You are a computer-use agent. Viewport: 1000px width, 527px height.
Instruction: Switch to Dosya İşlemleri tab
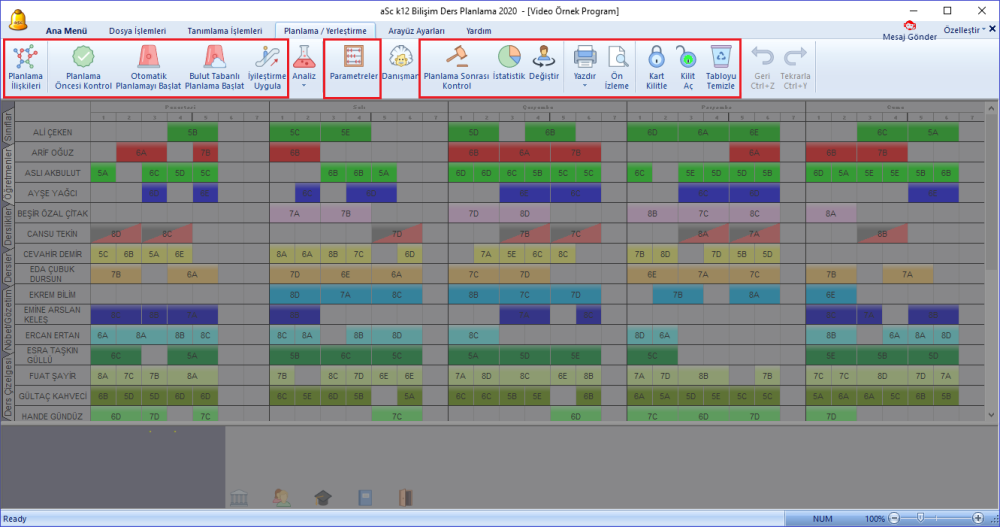click(137, 31)
